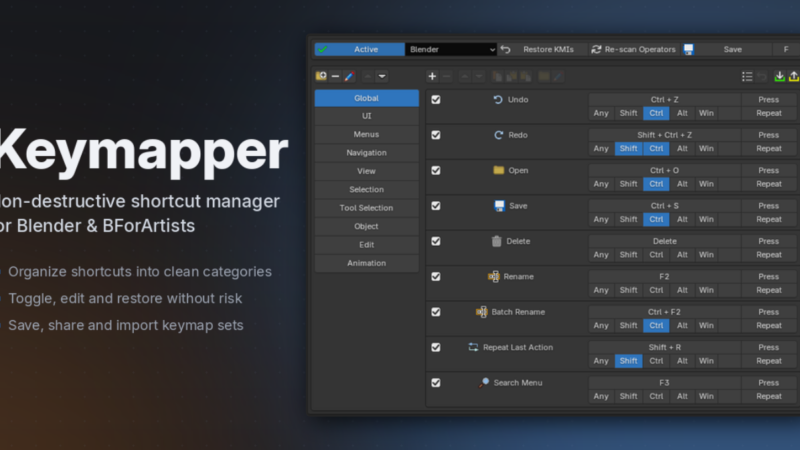The width and height of the screenshot is (800, 450).
Task: Select the Navigation category
Action: pyautogui.click(x=366, y=153)
